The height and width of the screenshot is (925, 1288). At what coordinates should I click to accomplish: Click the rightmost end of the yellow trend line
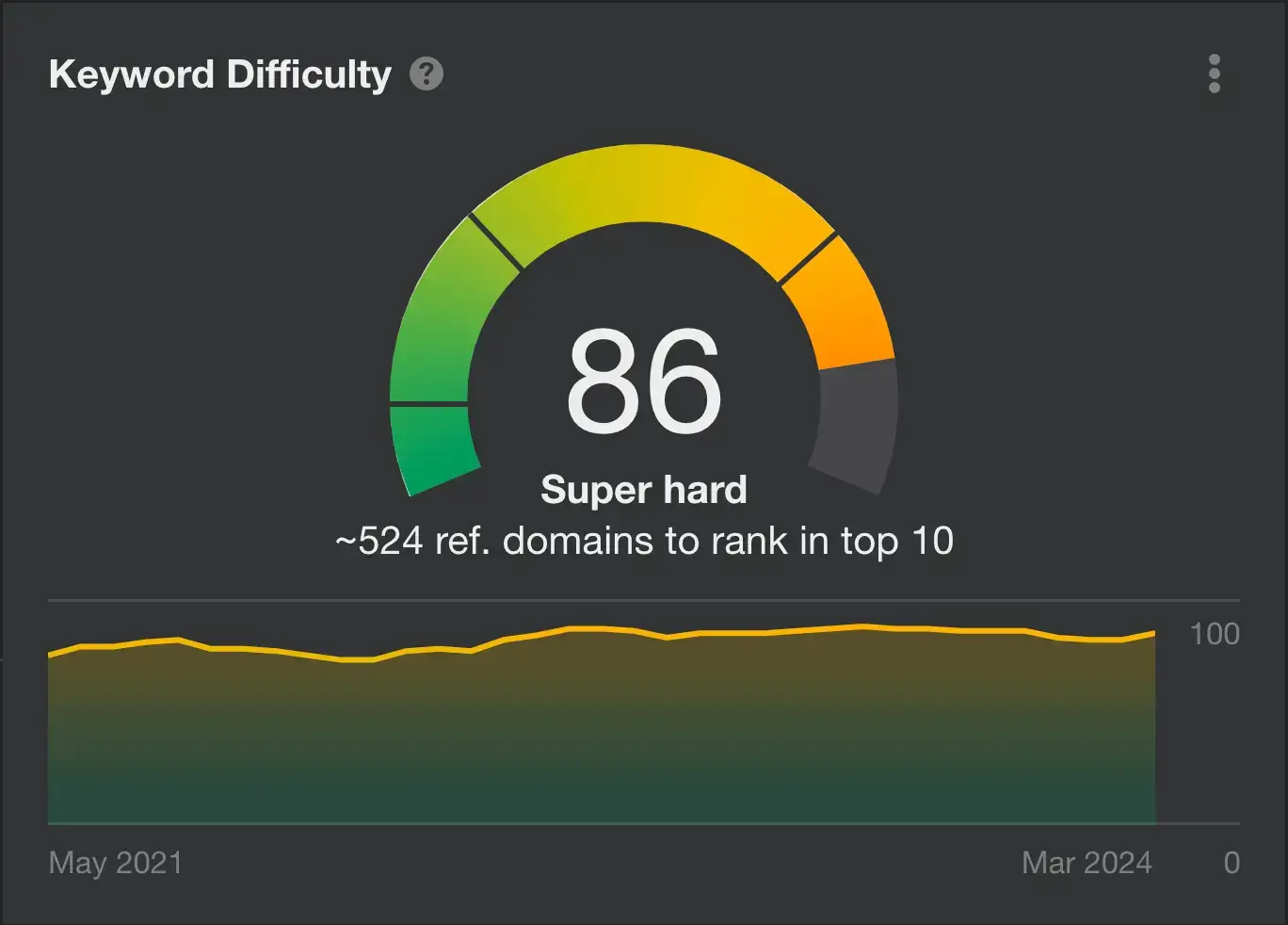pos(1153,634)
